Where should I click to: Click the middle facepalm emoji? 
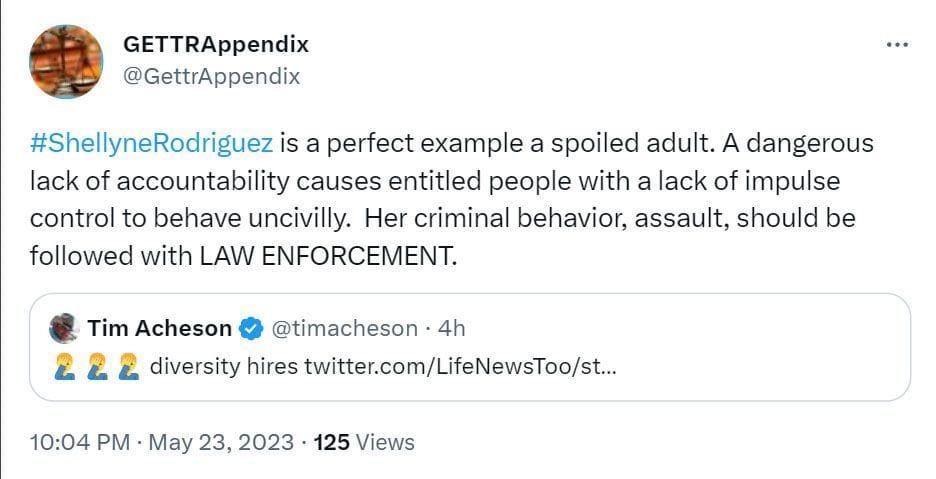point(96,366)
